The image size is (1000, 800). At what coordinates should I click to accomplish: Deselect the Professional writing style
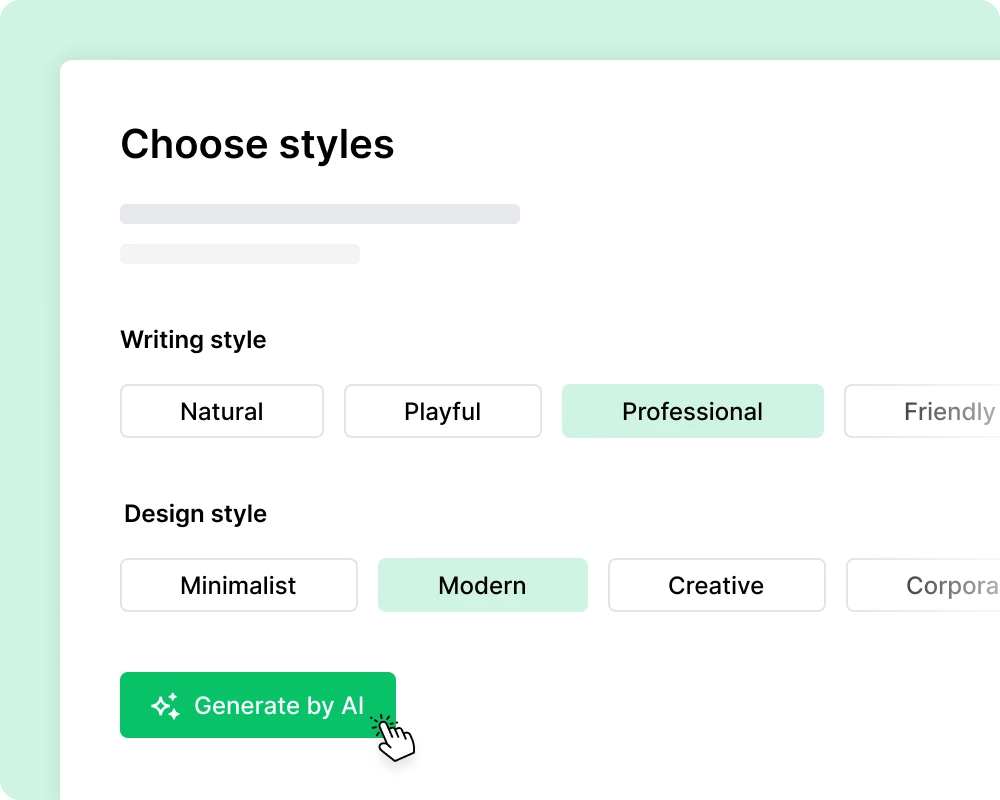692,411
